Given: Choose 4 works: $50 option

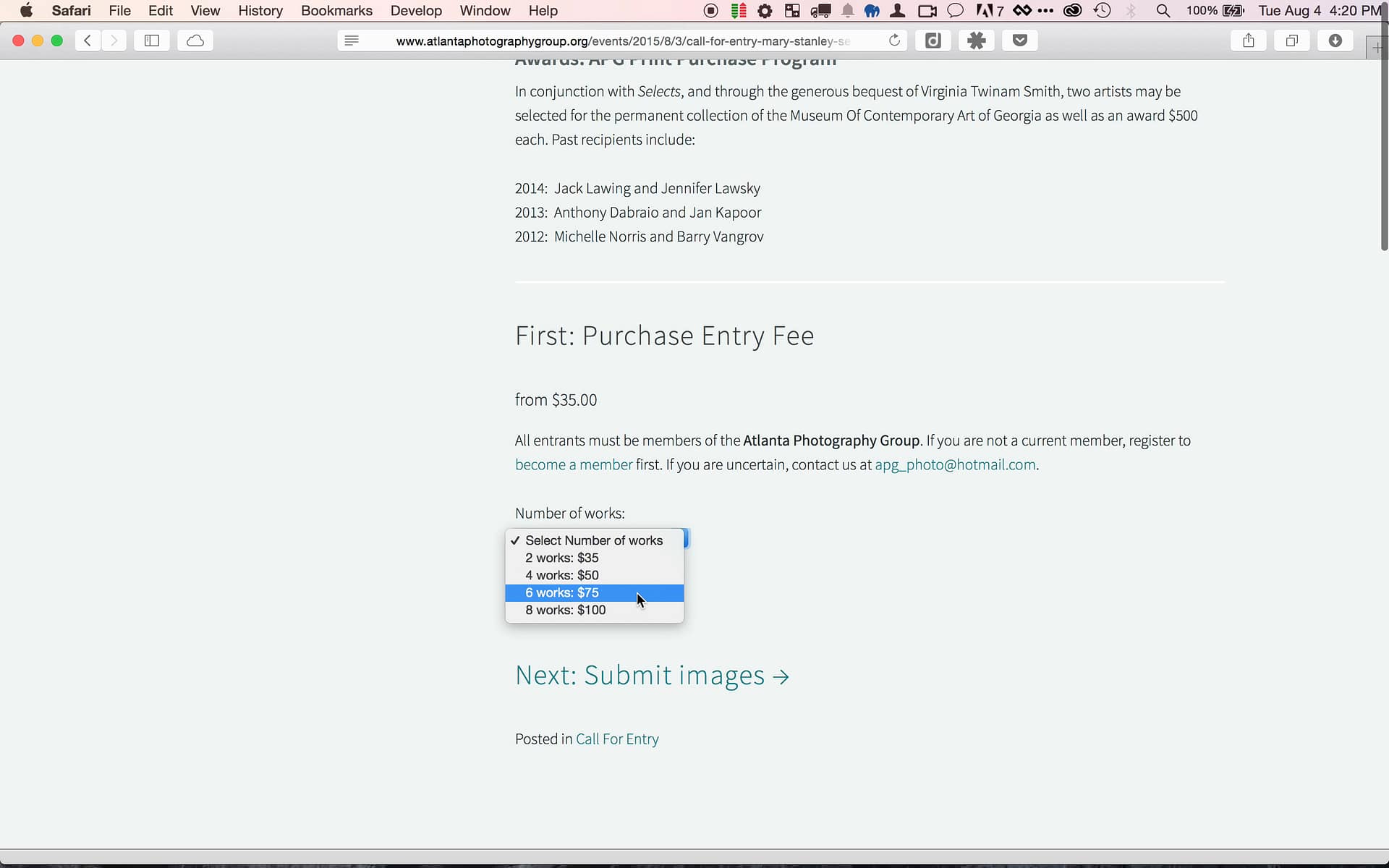Looking at the screenshot, I should (x=562, y=575).
